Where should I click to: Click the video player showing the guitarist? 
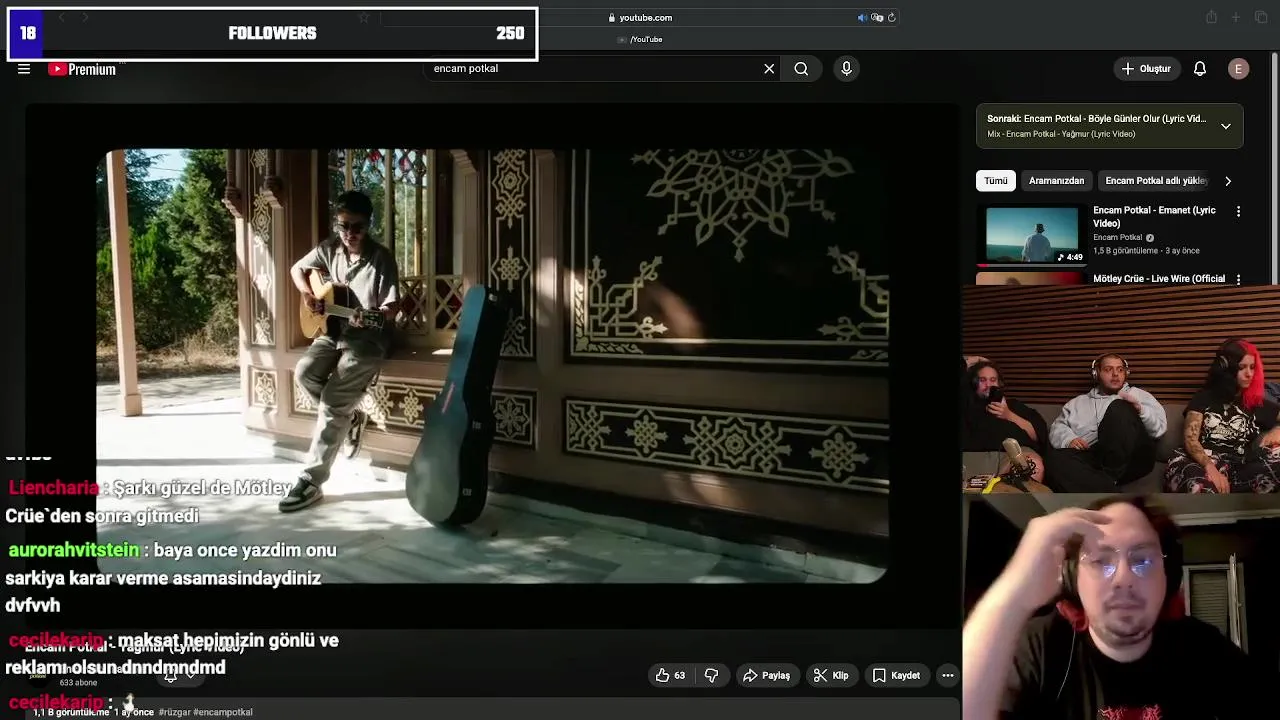click(492, 366)
